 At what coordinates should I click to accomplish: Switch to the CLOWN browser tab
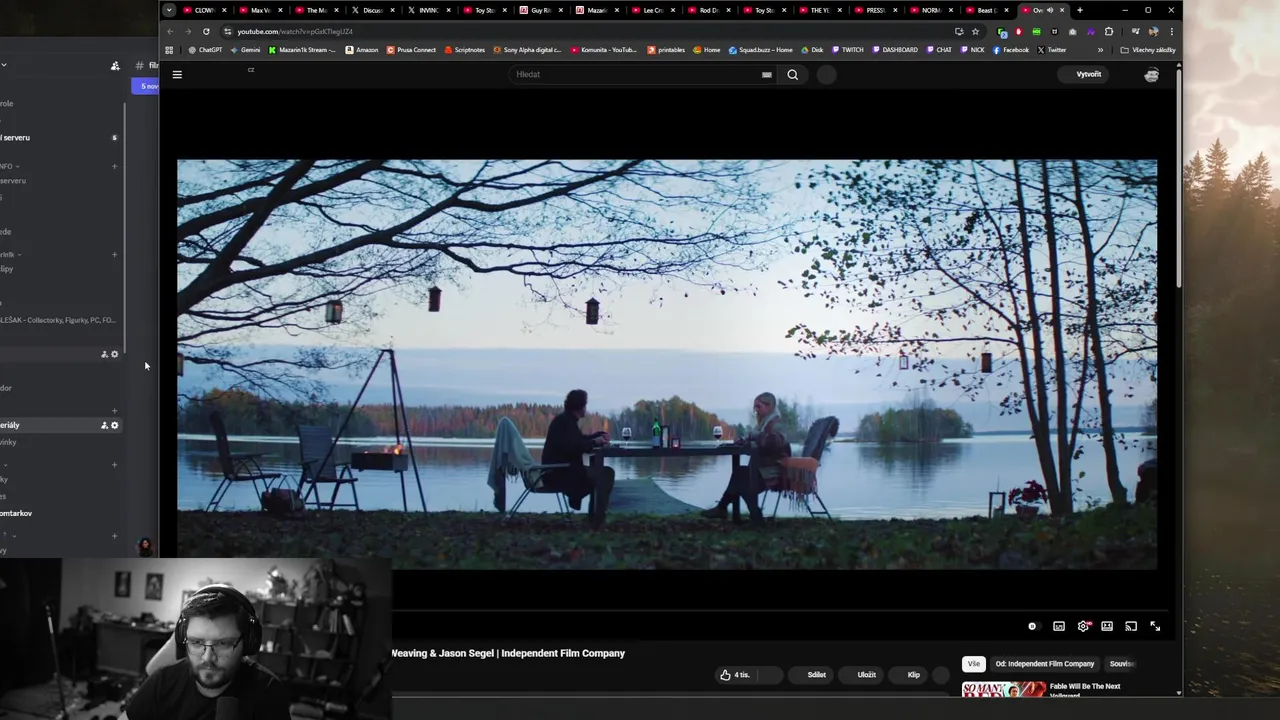(x=203, y=10)
